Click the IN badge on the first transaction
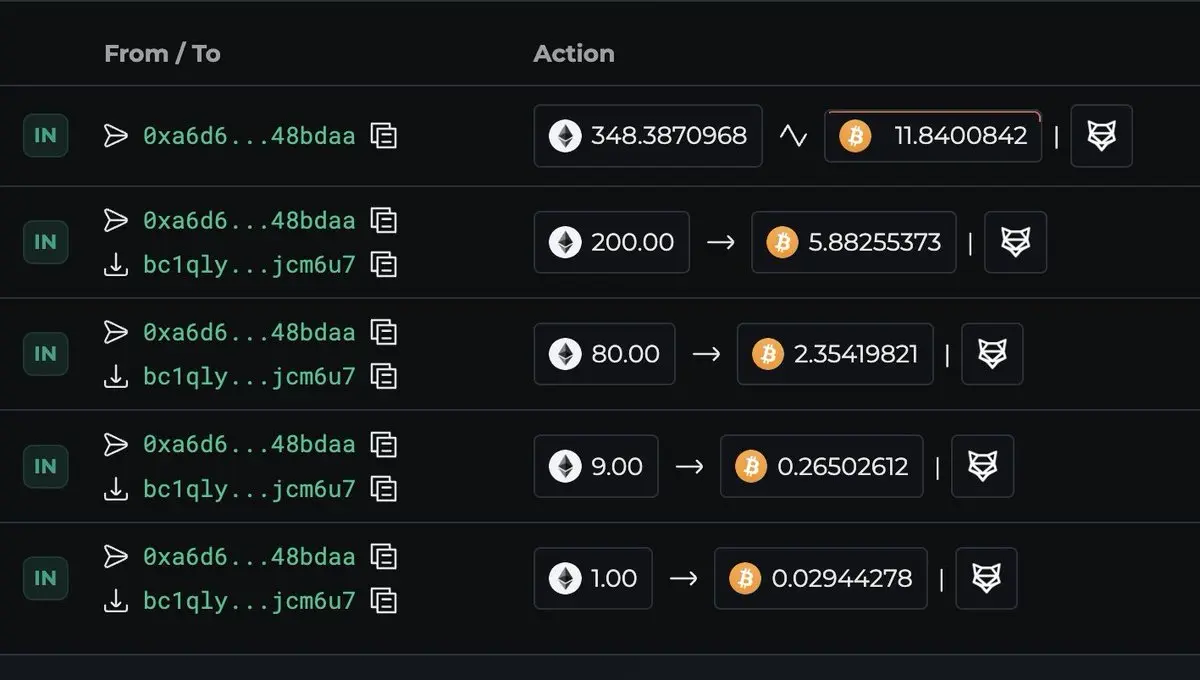Image resolution: width=1200 pixels, height=680 pixels. point(46,136)
